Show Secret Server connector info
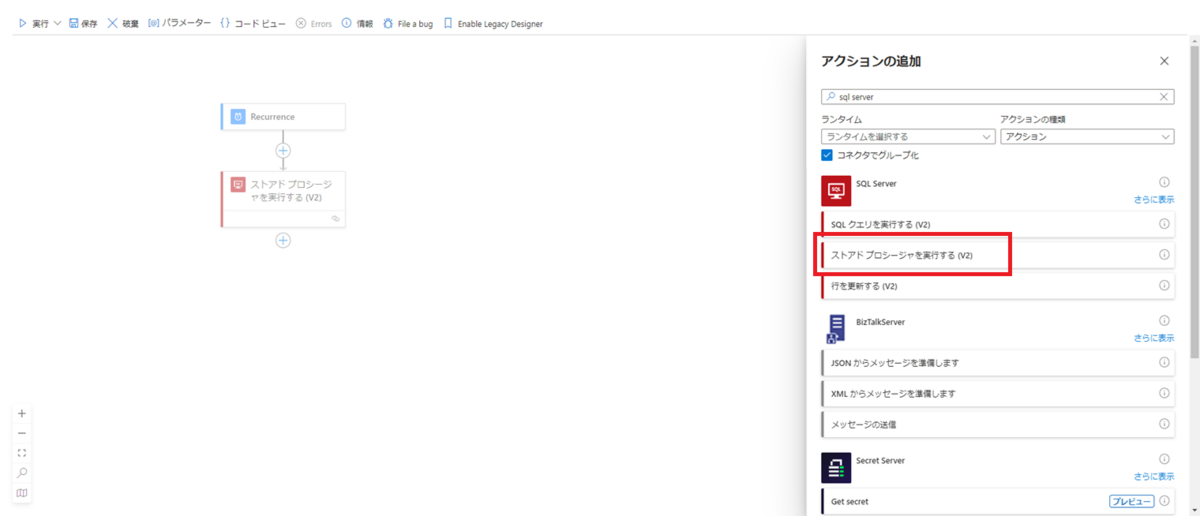1200x516 pixels. pyautogui.click(x=1164, y=460)
